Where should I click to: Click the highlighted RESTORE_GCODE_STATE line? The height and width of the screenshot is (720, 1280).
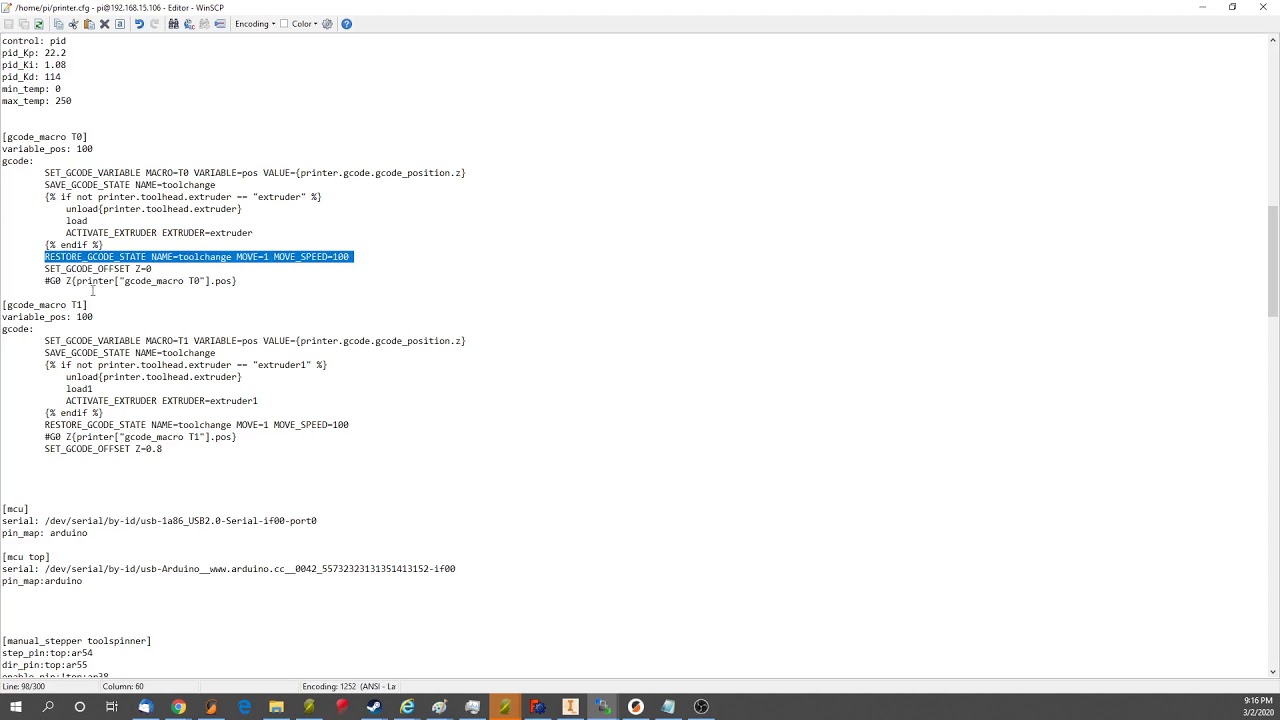click(198, 257)
